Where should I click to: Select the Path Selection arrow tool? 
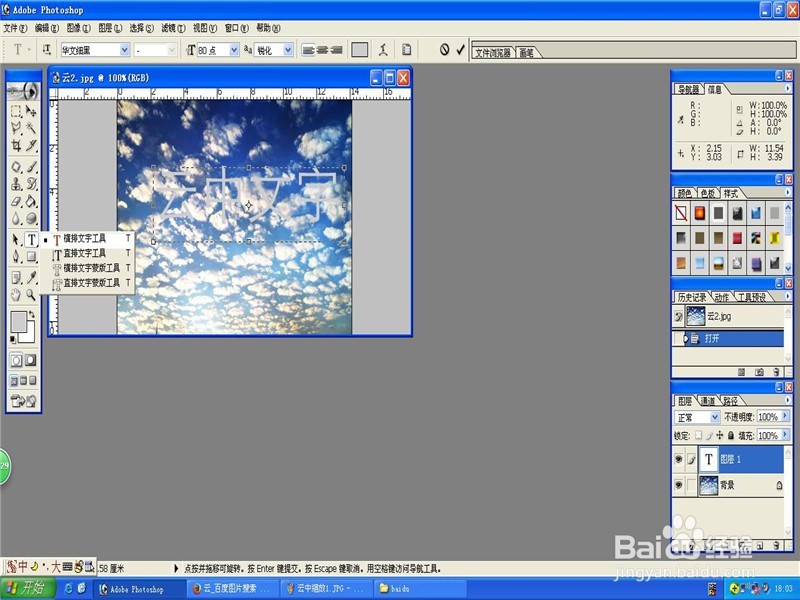click(16, 239)
